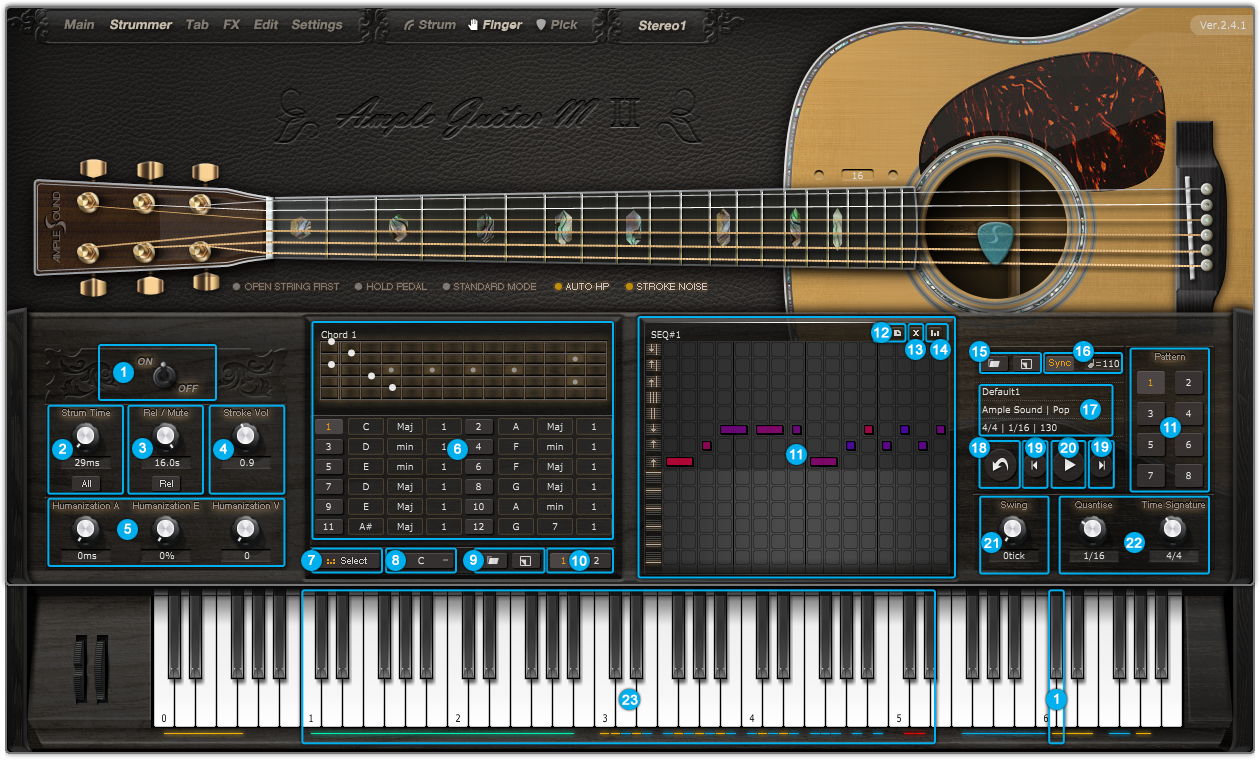Click the two-bar stroke row icon in sequencer
The height and width of the screenshot is (760, 1260).
point(653,412)
